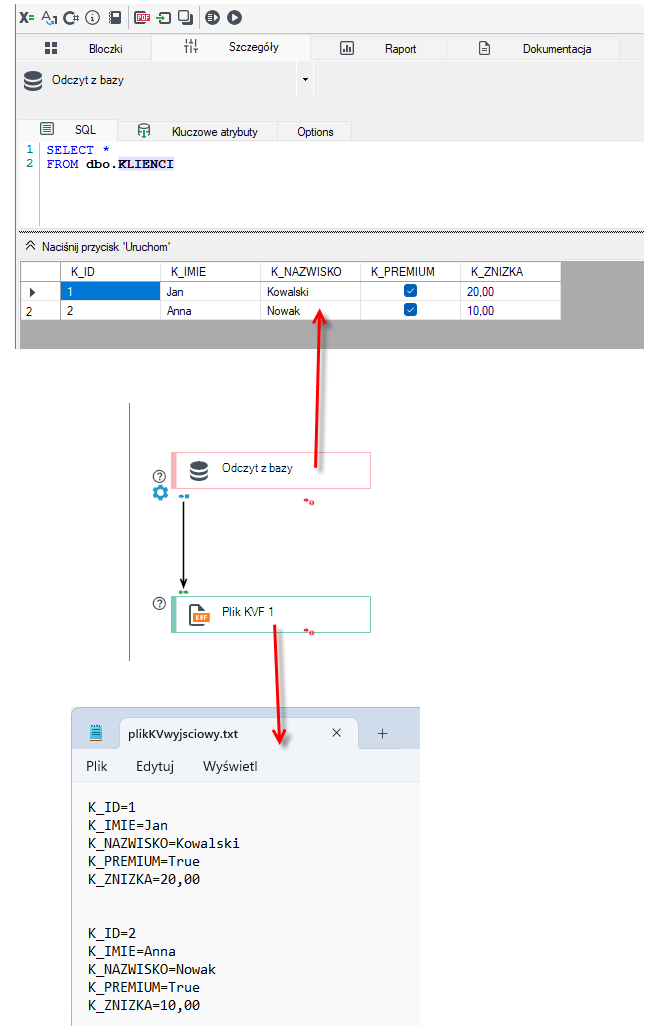Click the blue output connector under Odczyt z bazy
Image resolution: width=657 pixels, height=1026 pixels.
[x=184, y=497]
